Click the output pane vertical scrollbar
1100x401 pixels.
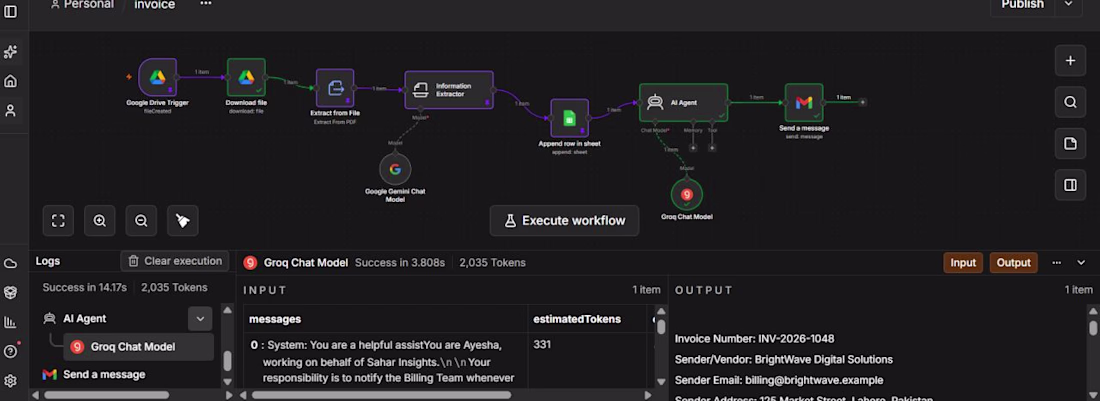(x=1093, y=327)
